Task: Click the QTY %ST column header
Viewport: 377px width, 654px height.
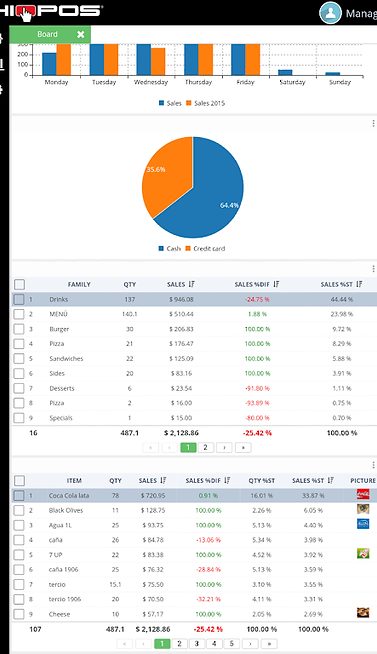Action: click(x=261, y=480)
